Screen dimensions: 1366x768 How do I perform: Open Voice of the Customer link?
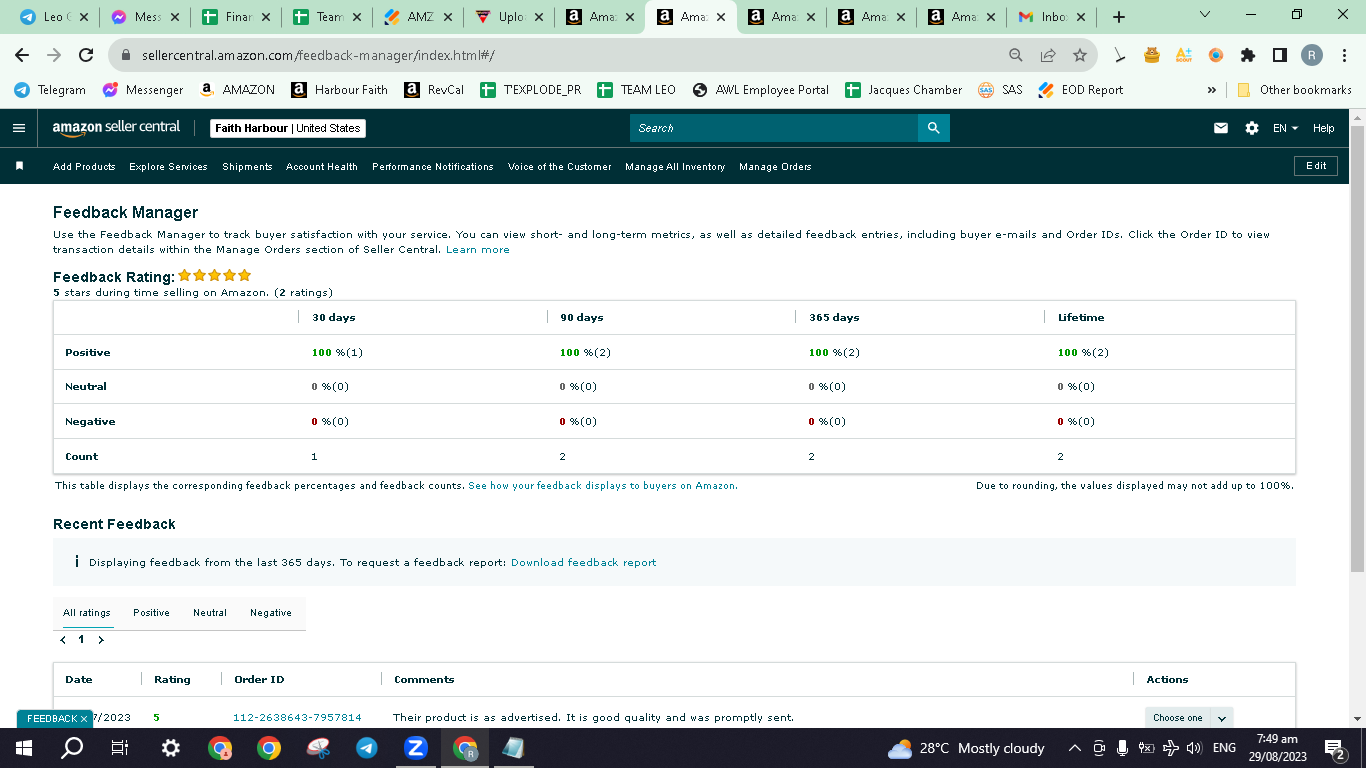[x=559, y=167]
